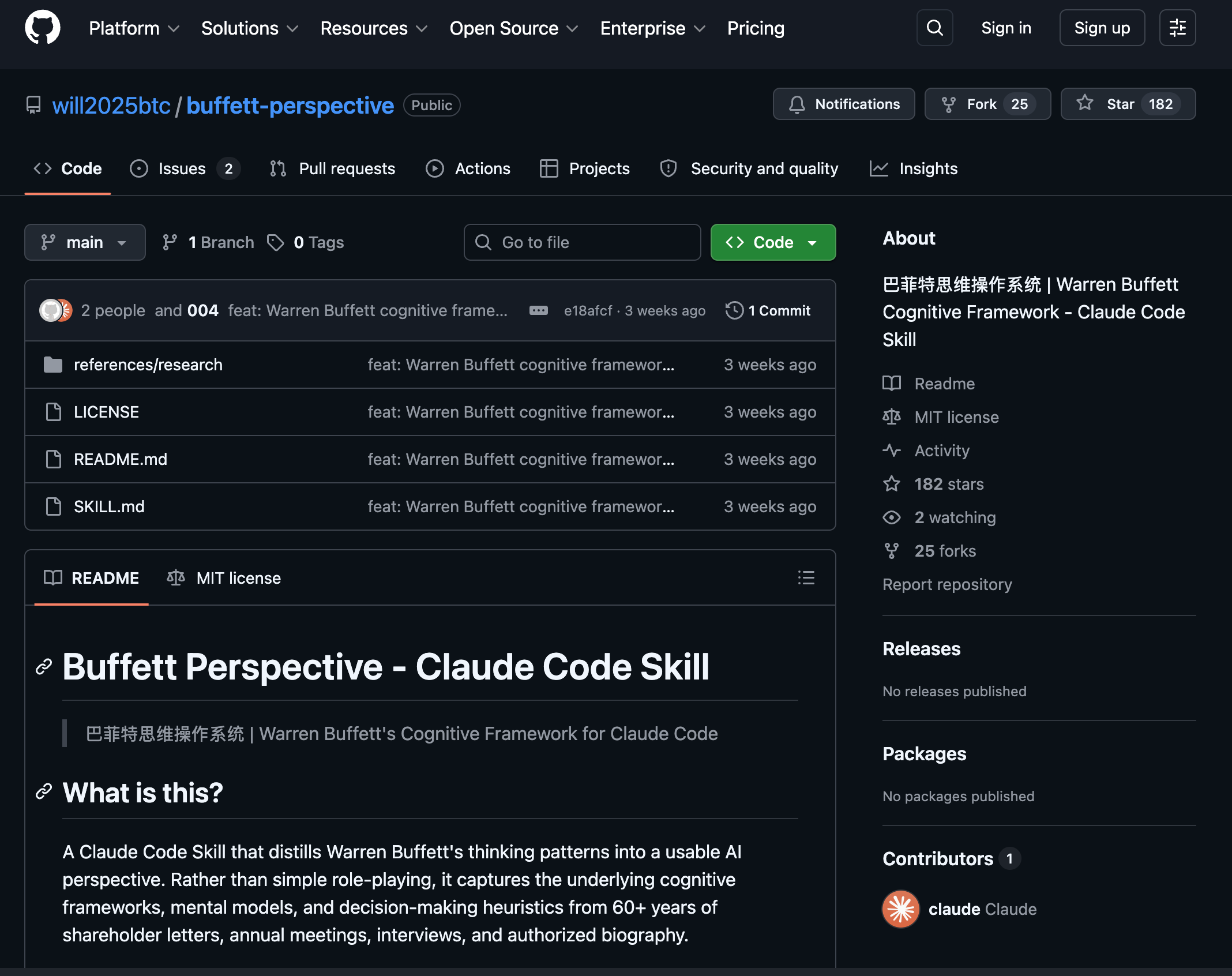This screenshot has height=976, width=1232.
Task: Open the search magnifier button
Action: point(934,28)
